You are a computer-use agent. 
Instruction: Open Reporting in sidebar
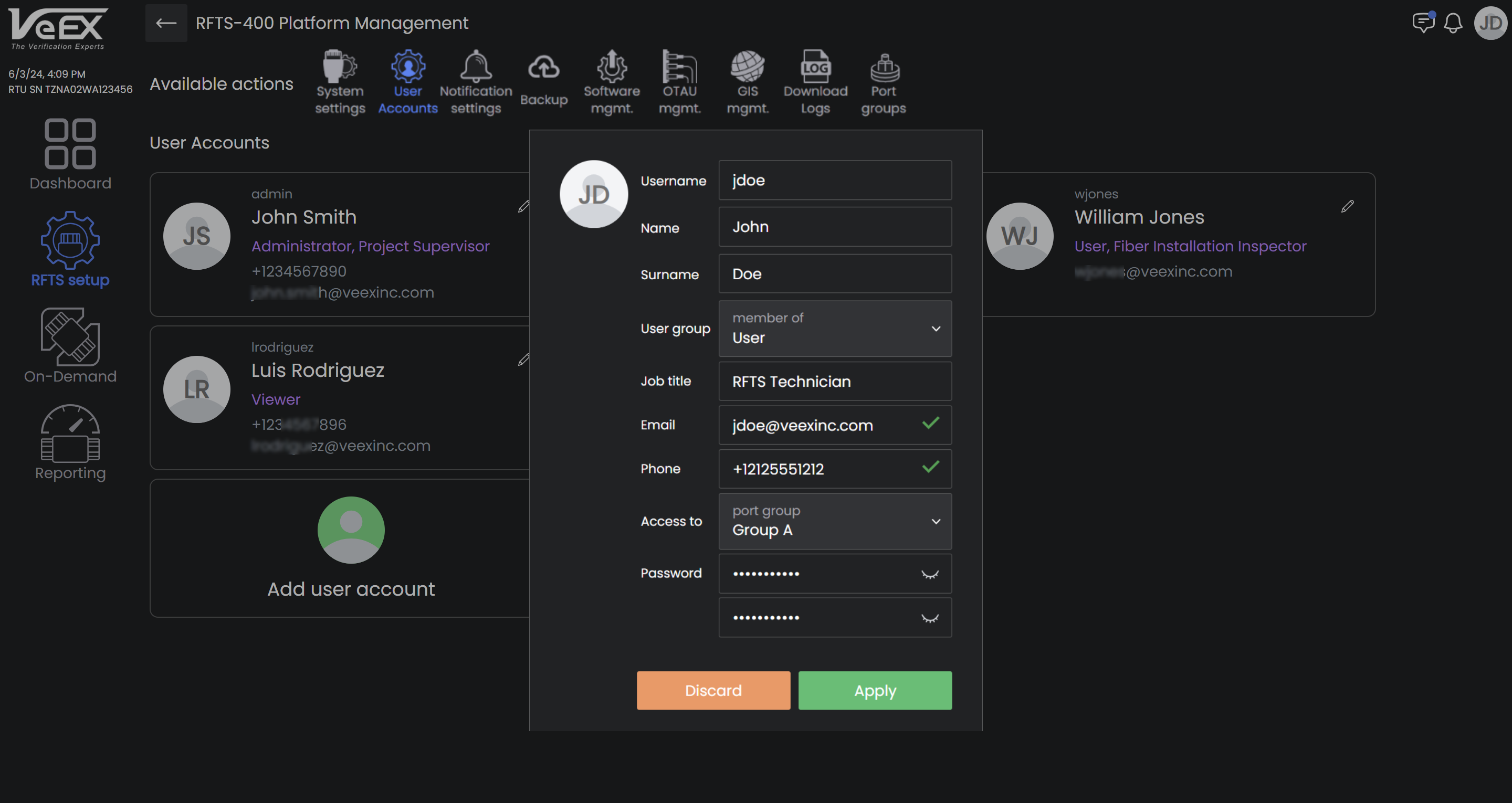tap(70, 443)
